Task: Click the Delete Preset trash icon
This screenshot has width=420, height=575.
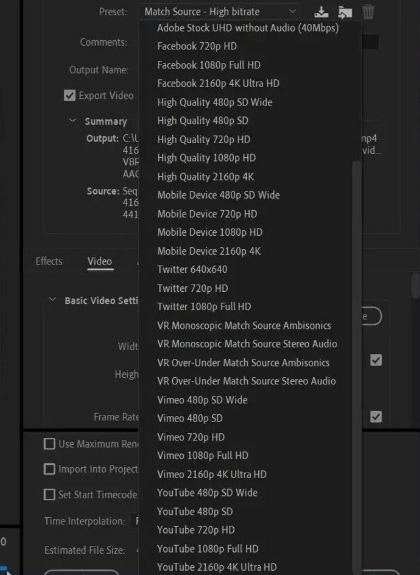Action: click(368, 12)
